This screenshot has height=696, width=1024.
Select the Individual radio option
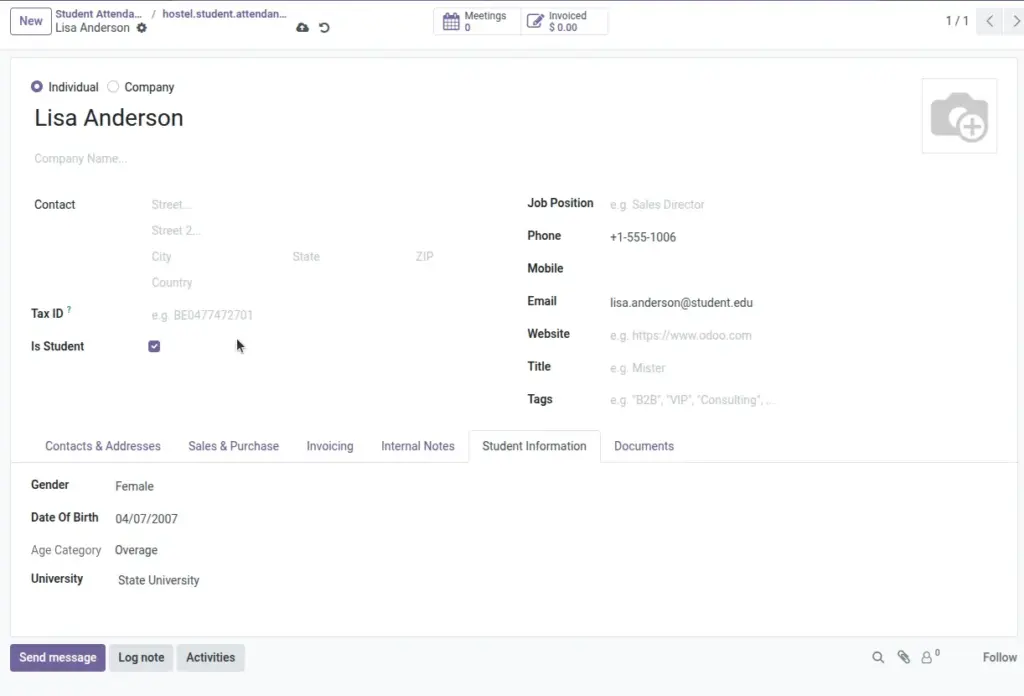(x=37, y=87)
